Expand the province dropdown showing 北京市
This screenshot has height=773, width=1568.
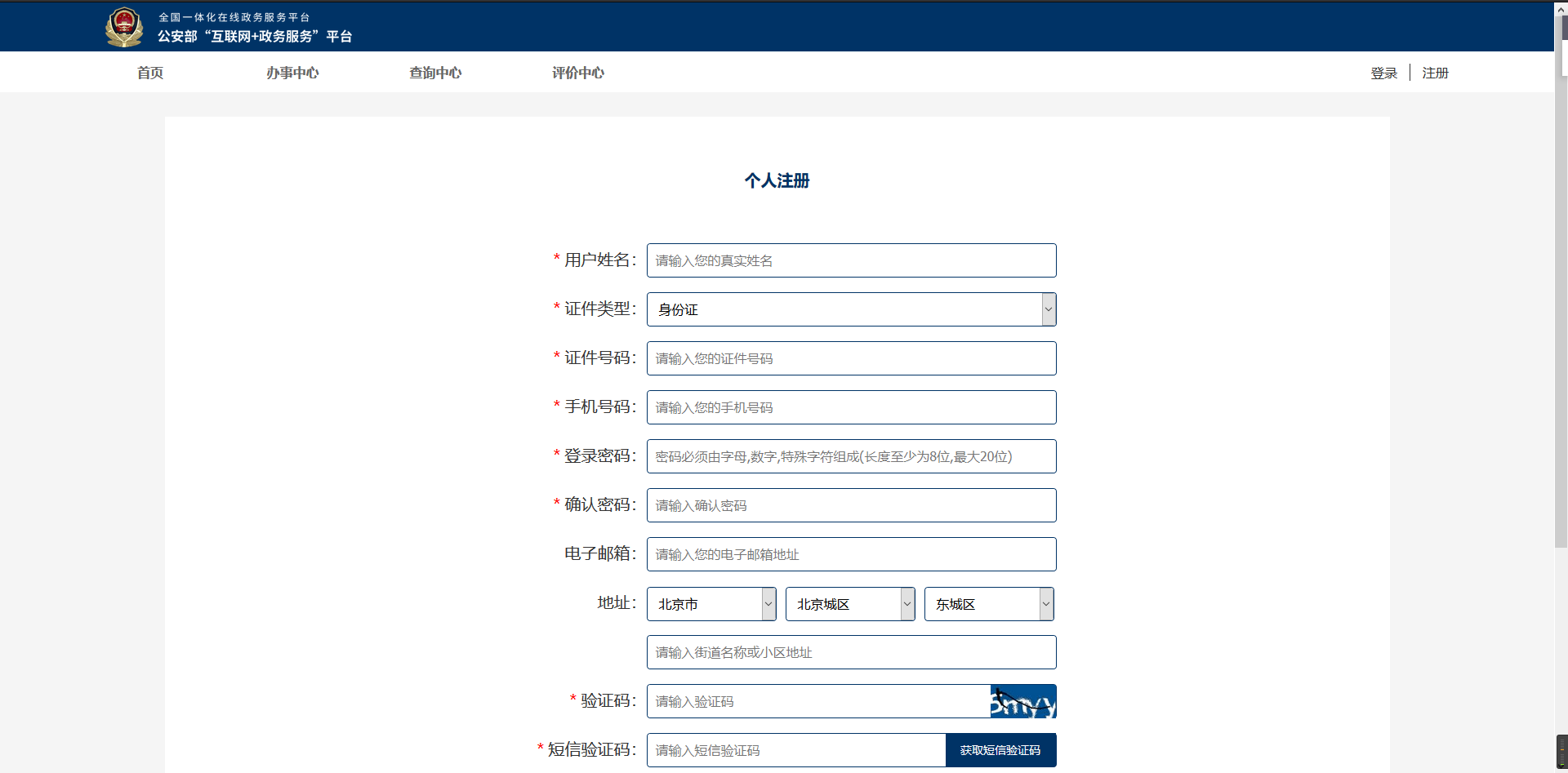pos(711,604)
